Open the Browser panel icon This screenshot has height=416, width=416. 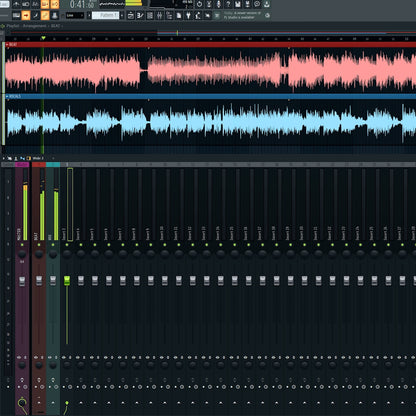(x=169, y=15)
